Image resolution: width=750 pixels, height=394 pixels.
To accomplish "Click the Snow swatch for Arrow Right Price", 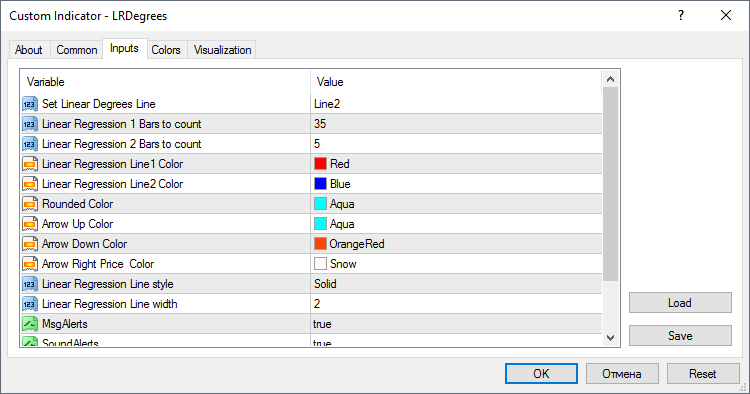I will pyautogui.click(x=320, y=264).
